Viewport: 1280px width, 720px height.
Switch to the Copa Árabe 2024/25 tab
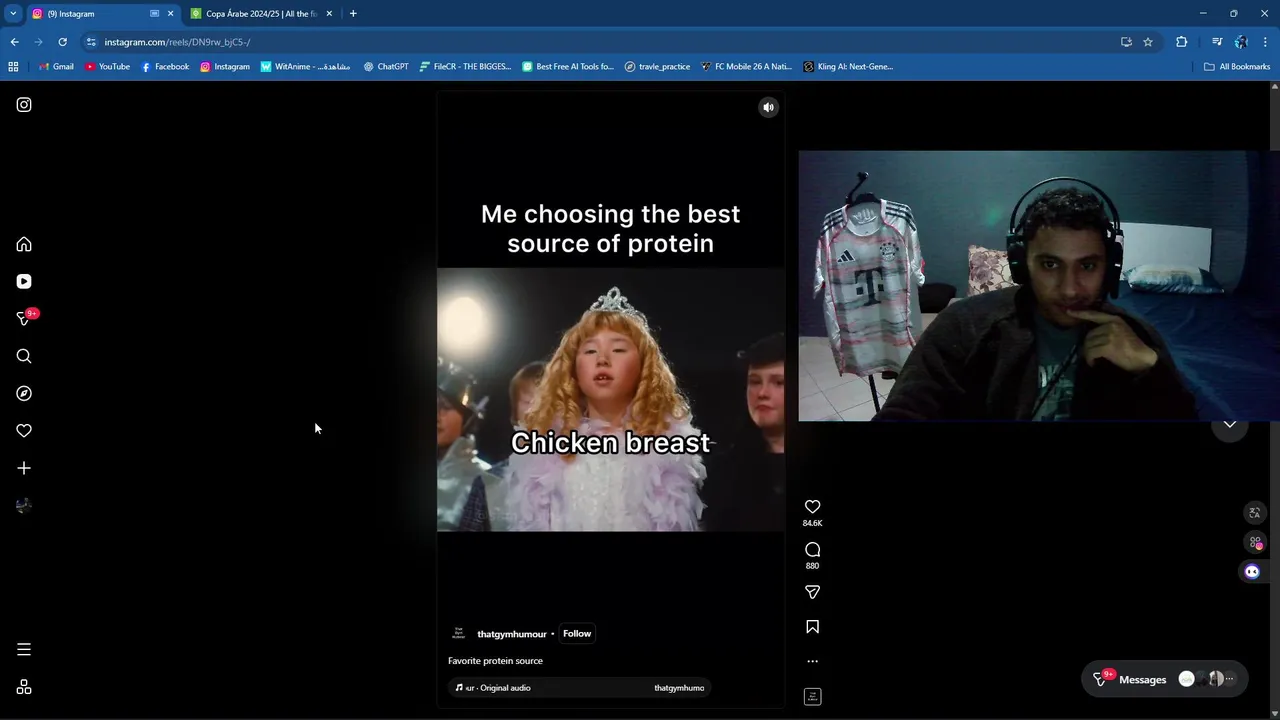(262, 14)
